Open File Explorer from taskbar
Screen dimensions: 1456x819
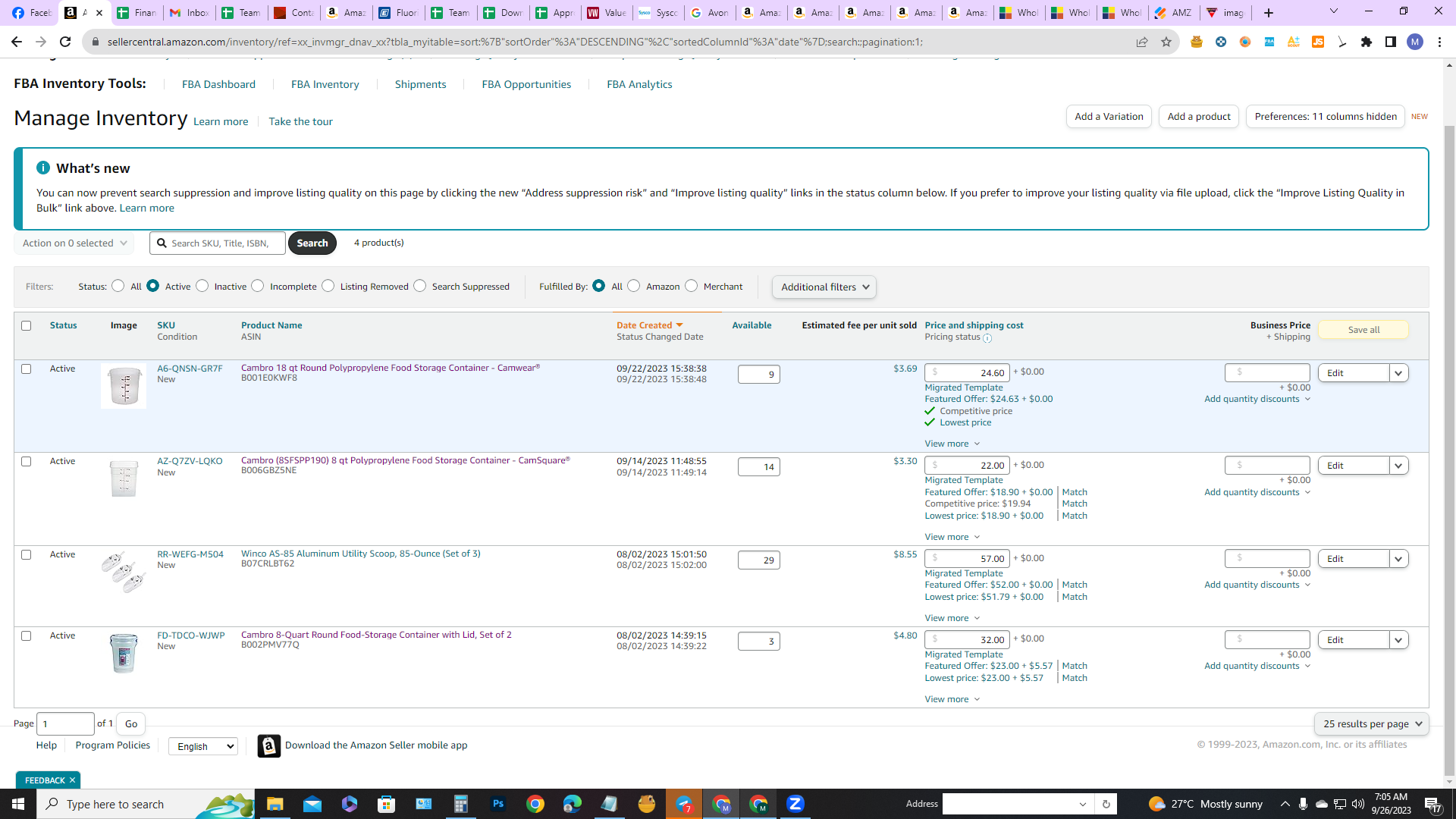(275, 804)
